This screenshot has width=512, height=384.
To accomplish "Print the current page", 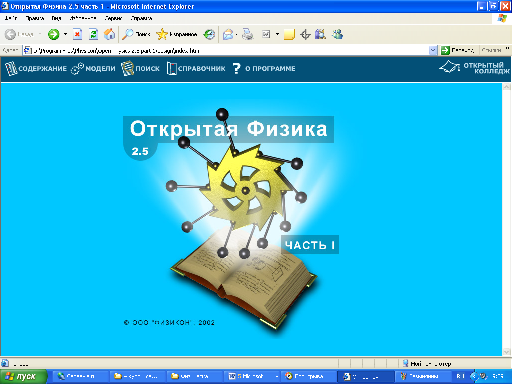I will click(248, 34).
